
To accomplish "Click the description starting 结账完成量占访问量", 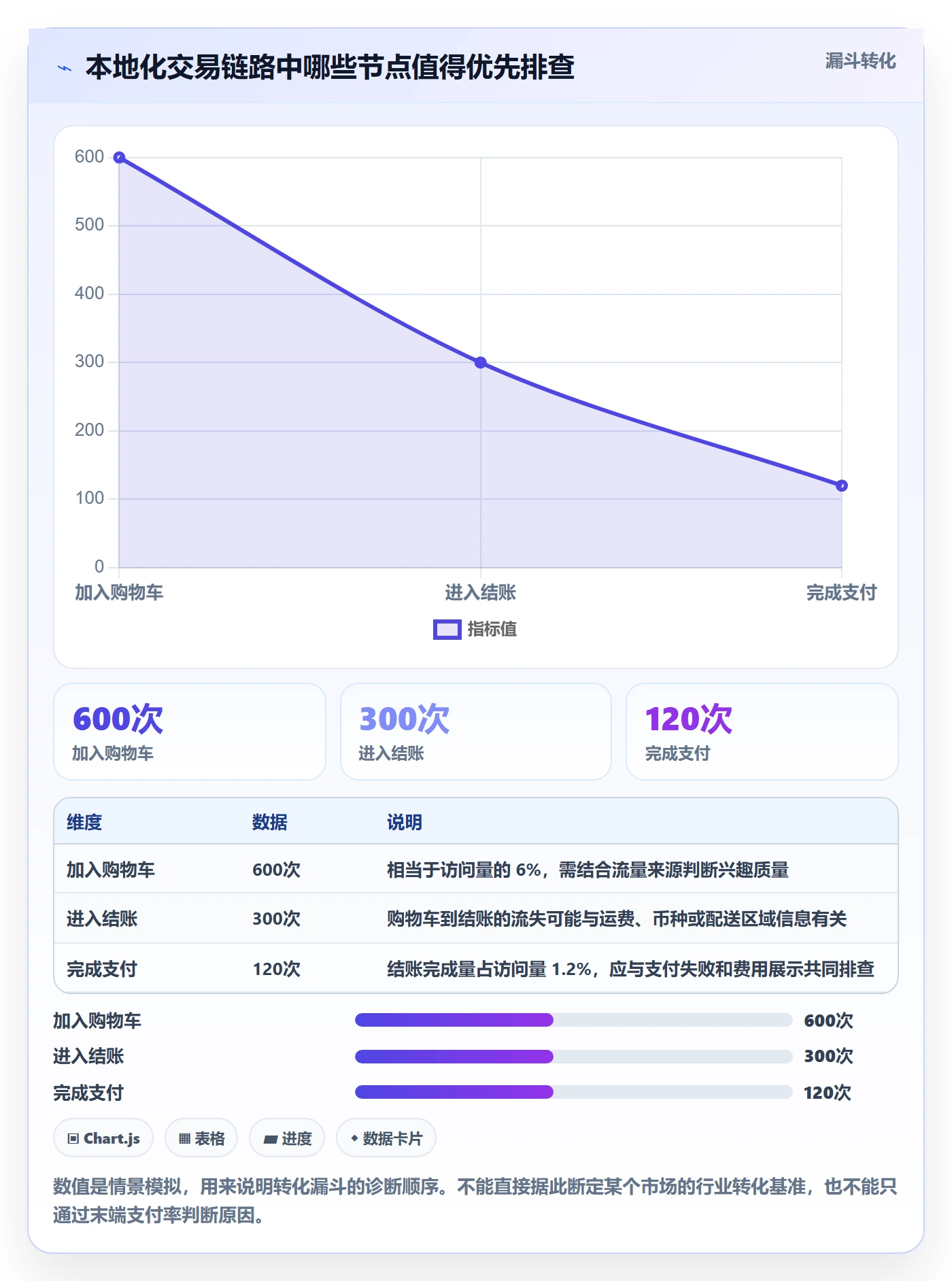I will pos(630,969).
